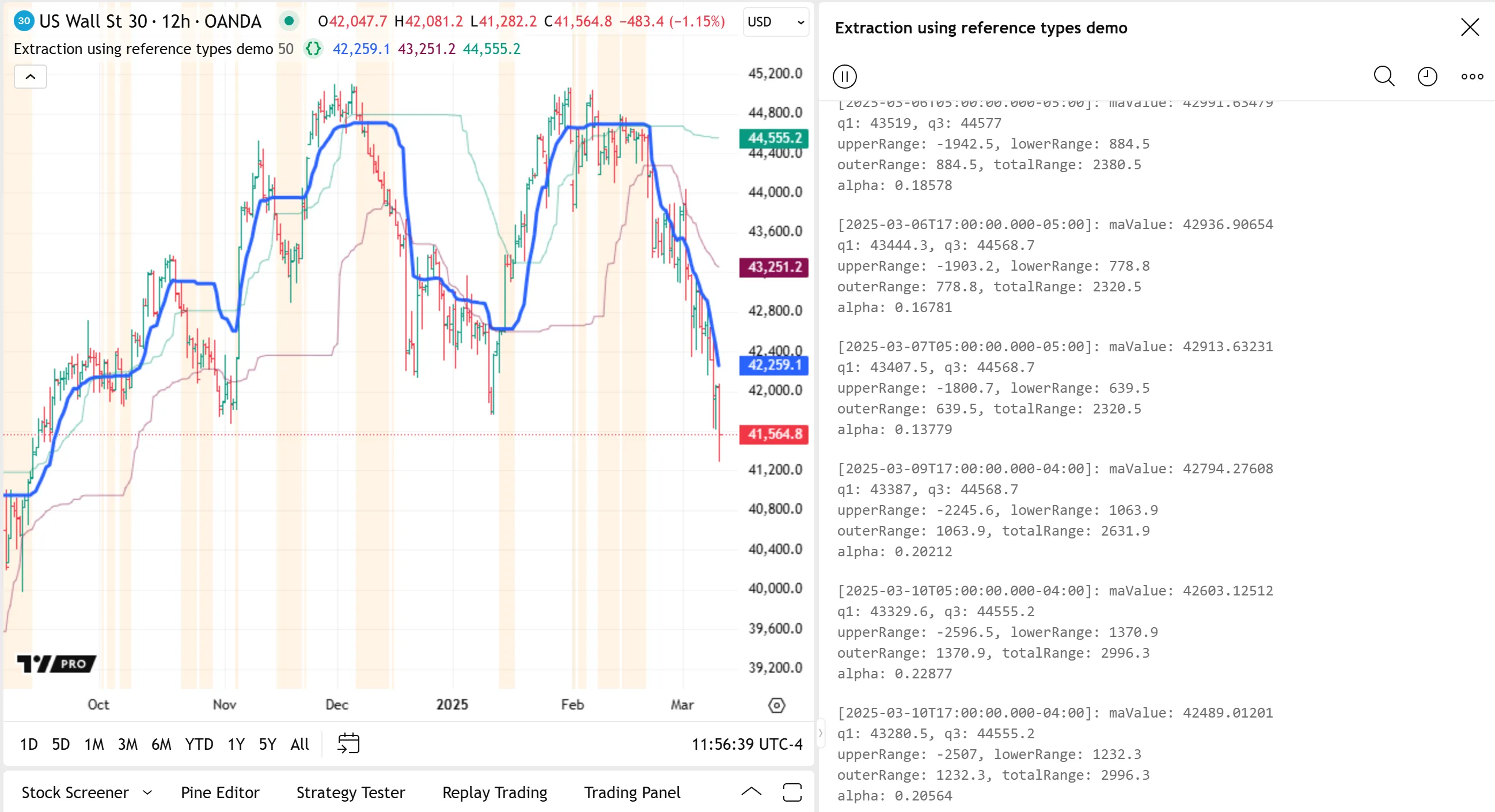
Task: Open search in the logs panel
Action: point(1384,77)
